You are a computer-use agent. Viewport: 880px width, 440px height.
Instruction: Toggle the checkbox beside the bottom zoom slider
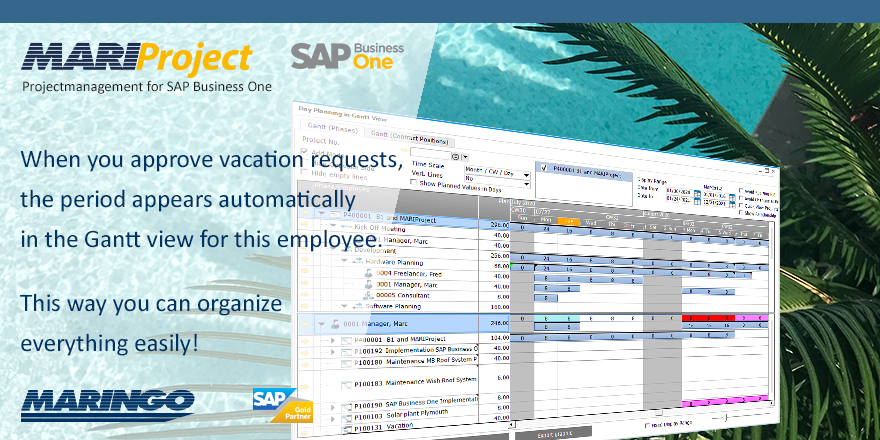[648, 425]
